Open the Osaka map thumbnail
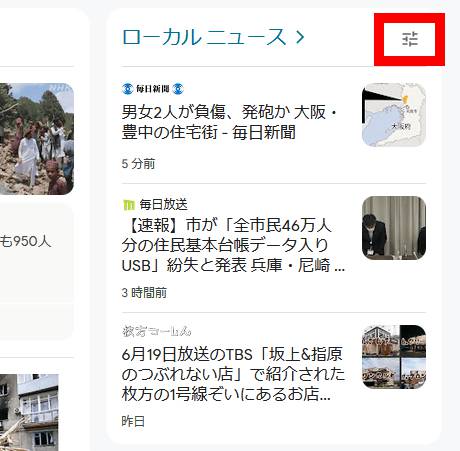460x451 pixels. pos(394,115)
